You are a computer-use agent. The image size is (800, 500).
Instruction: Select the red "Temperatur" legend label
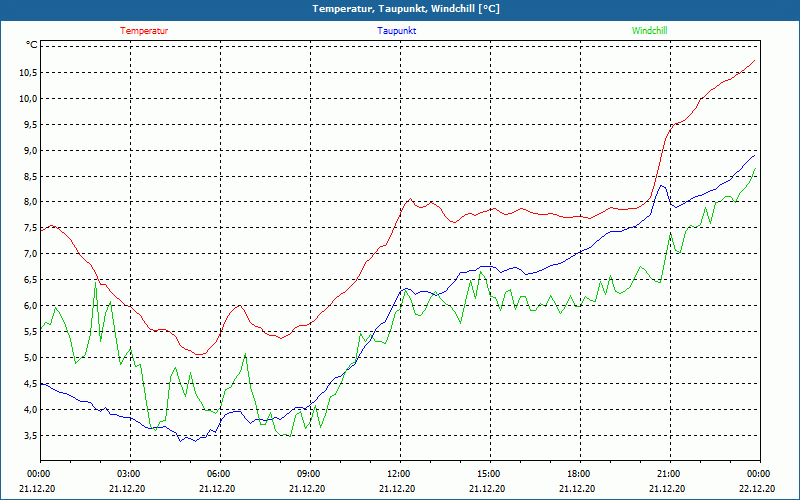point(144,31)
